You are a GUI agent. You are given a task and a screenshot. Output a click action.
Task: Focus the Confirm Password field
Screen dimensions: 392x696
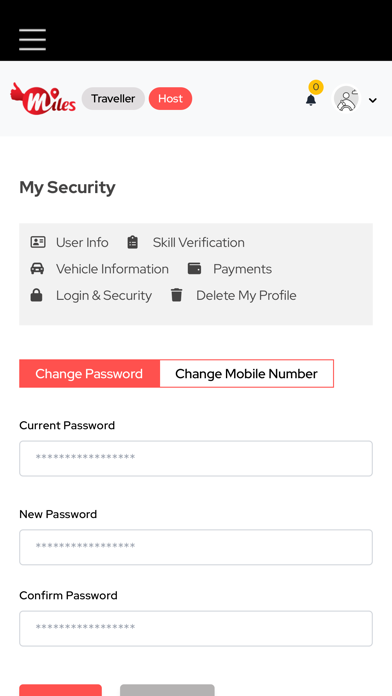[x=196, y=629]
